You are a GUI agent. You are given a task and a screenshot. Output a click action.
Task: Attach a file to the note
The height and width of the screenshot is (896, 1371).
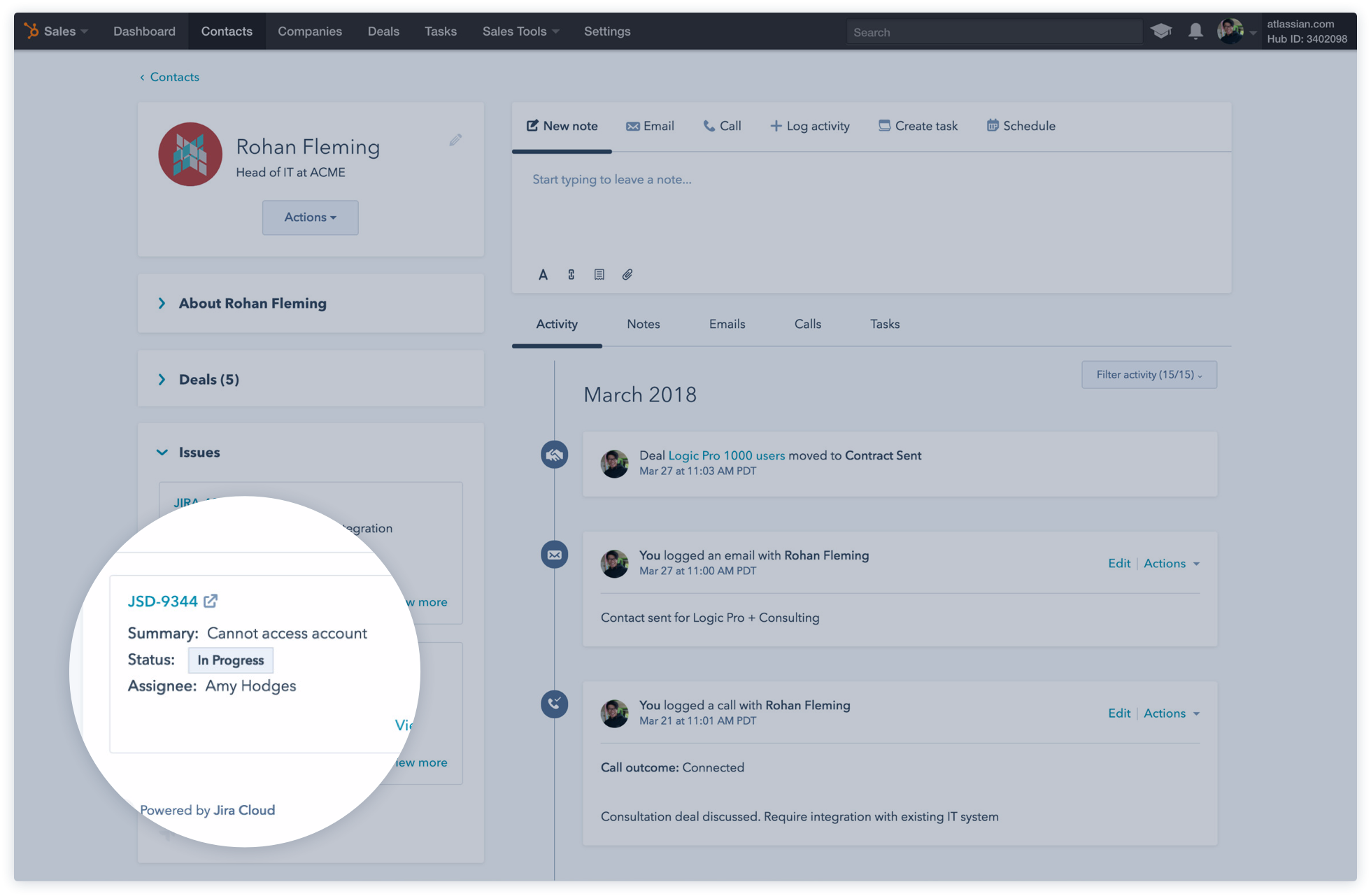[x=627, y=274]
